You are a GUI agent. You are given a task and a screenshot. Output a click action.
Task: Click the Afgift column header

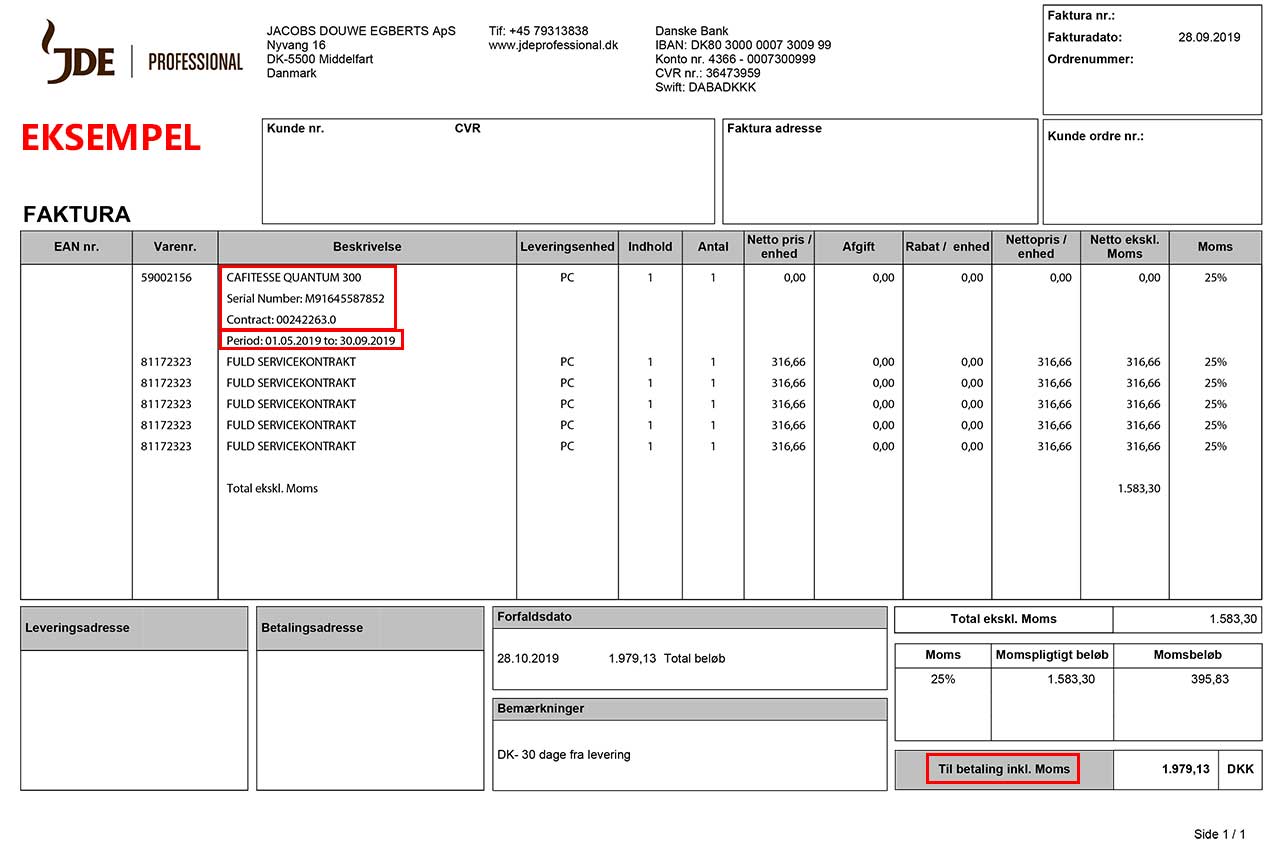[x=859, y=247]
